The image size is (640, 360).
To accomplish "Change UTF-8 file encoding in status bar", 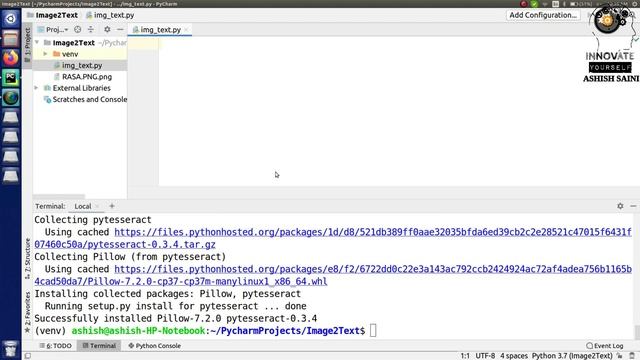I will 485,356.
